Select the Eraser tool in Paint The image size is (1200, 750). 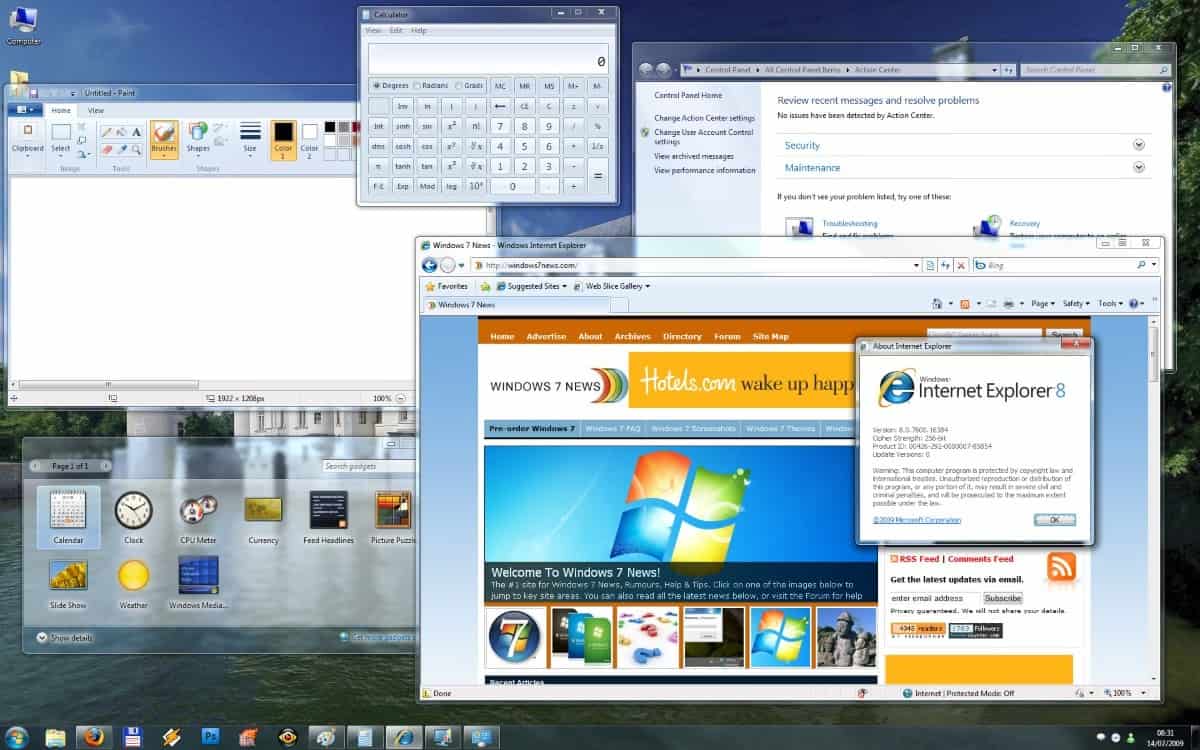108,148
